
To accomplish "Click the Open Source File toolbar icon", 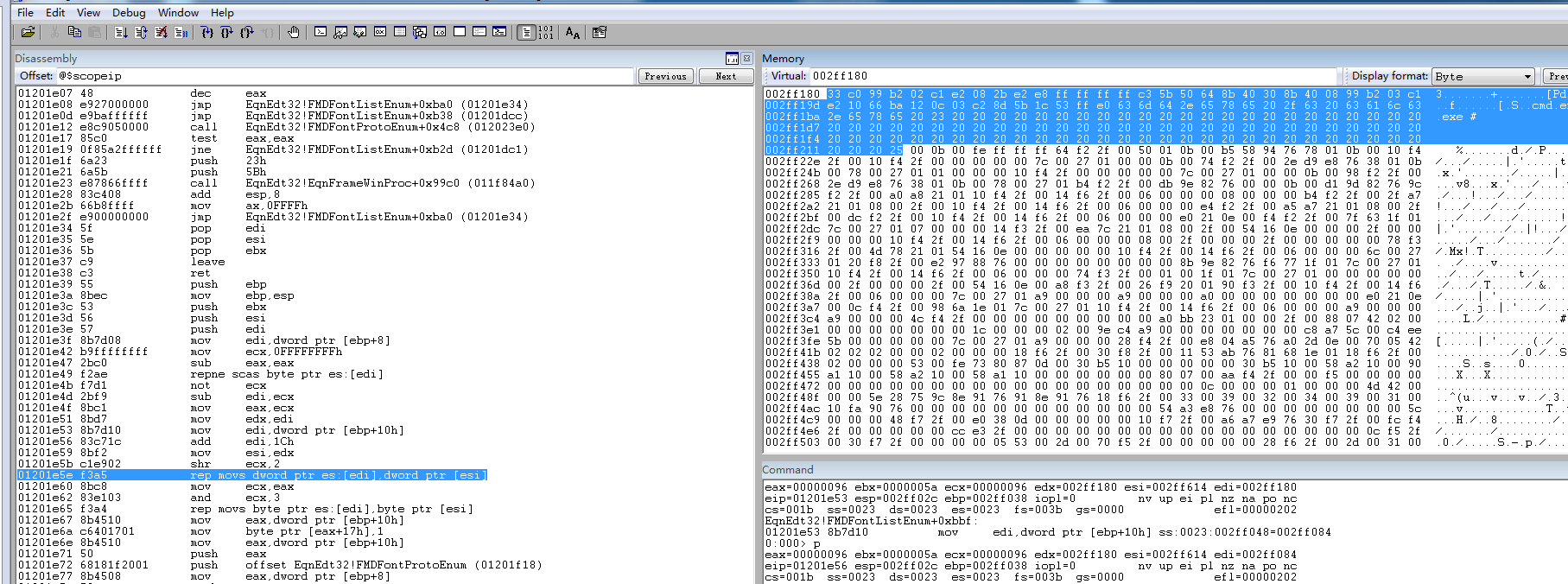I will point(28,33).
